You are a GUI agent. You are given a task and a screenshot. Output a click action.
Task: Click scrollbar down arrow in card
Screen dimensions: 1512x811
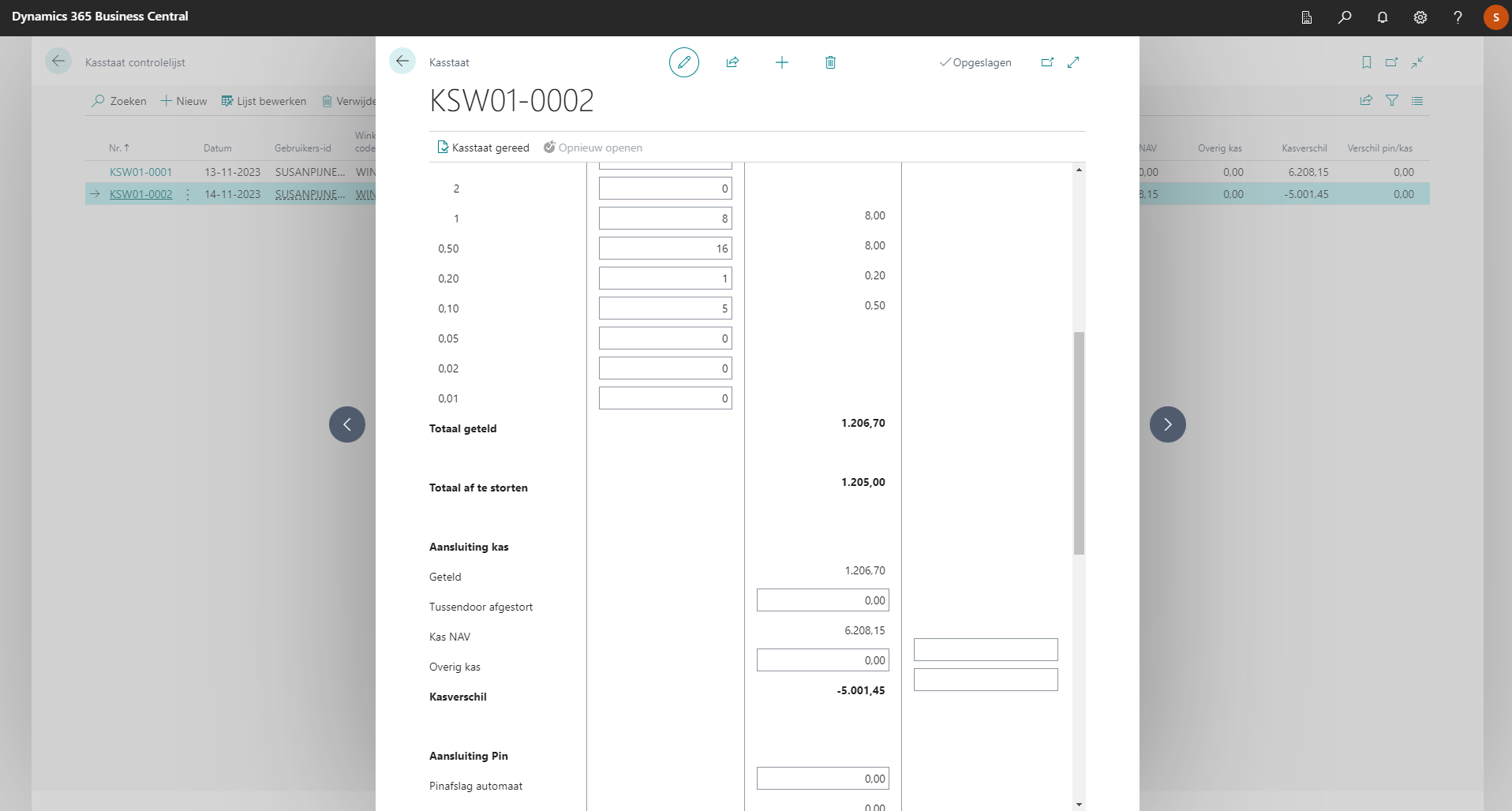pyautogui.click(x=1079, y=804)
